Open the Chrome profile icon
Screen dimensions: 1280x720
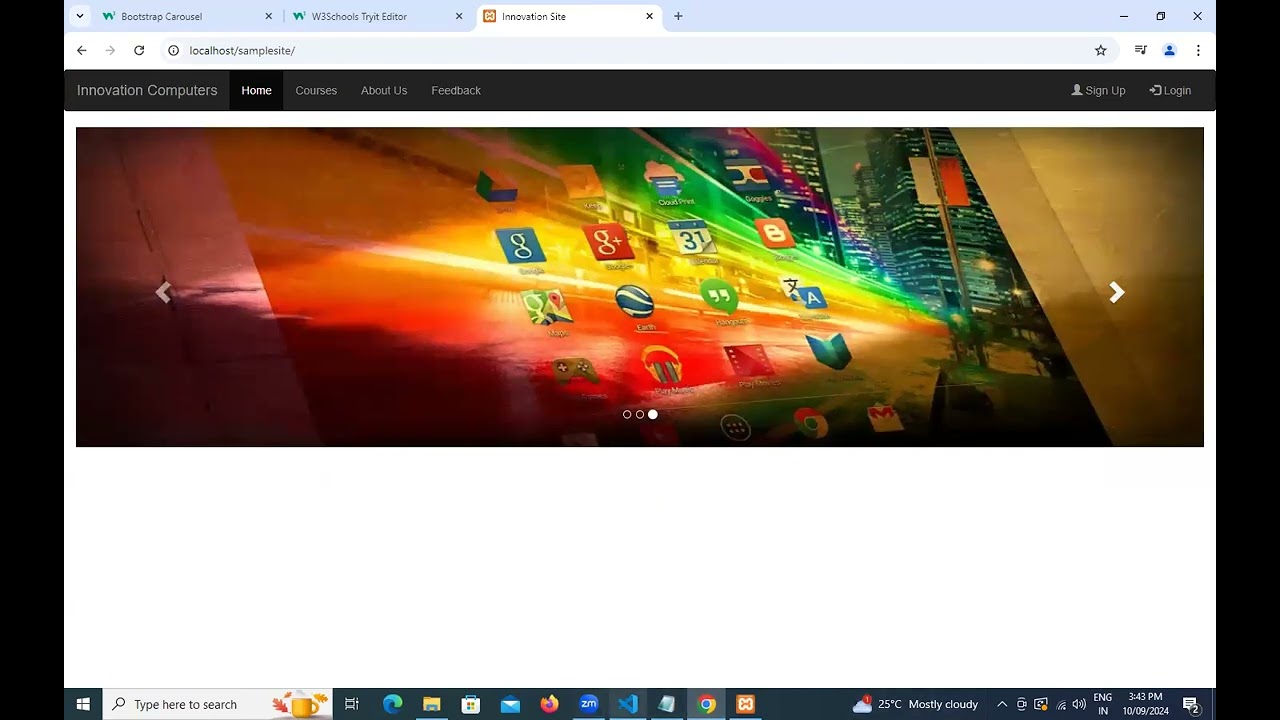pyautogui.click(x=1169, y=50)
